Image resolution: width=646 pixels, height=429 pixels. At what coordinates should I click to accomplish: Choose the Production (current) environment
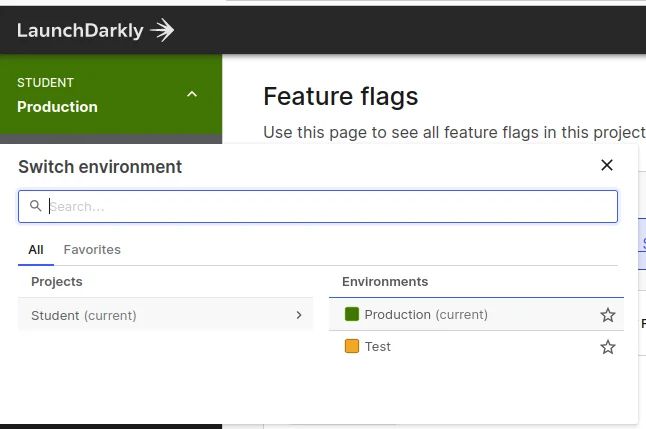476,315
